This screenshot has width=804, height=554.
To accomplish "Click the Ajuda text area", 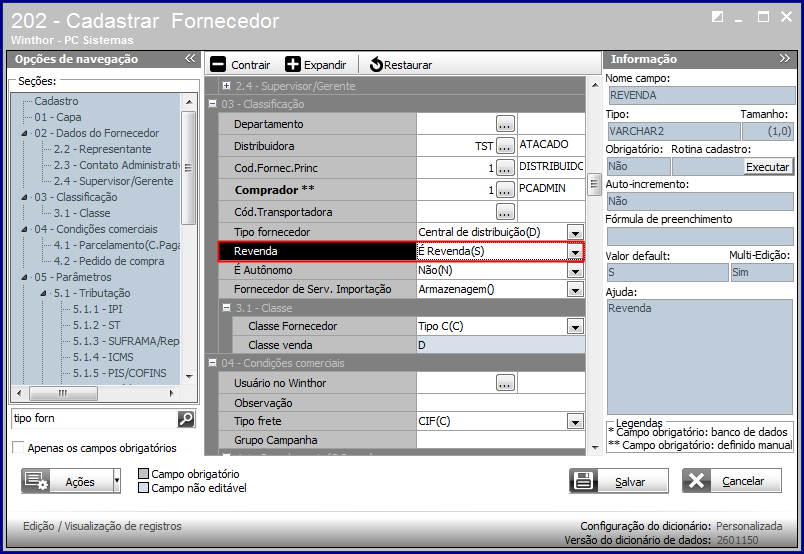I will point(700,357).
